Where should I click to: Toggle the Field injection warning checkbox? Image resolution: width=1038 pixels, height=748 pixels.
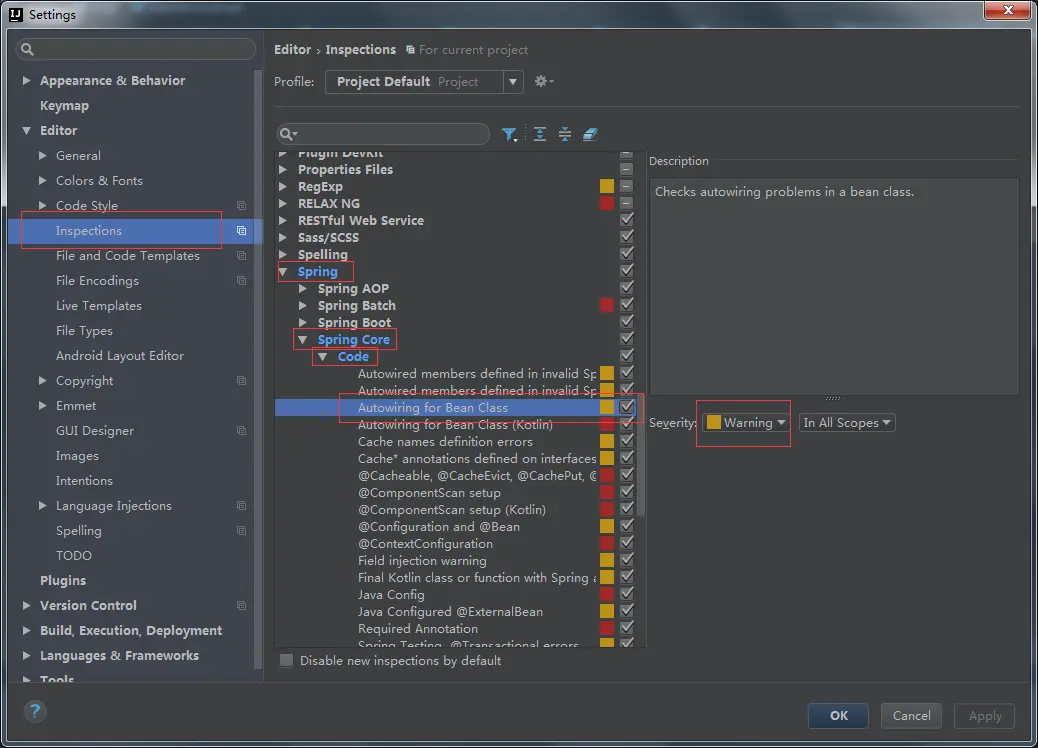point(626,560)
